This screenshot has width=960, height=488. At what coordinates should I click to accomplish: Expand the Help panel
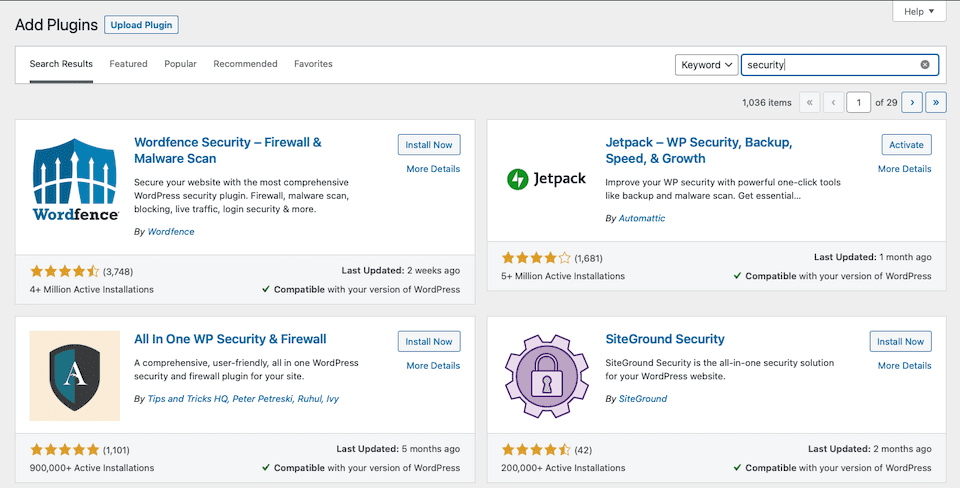(919, 11)
